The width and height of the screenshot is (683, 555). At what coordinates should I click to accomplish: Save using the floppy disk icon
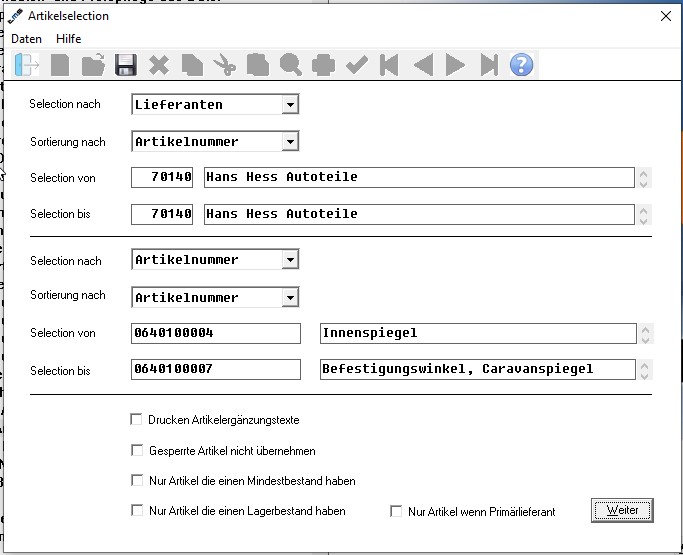pos(126,65)
